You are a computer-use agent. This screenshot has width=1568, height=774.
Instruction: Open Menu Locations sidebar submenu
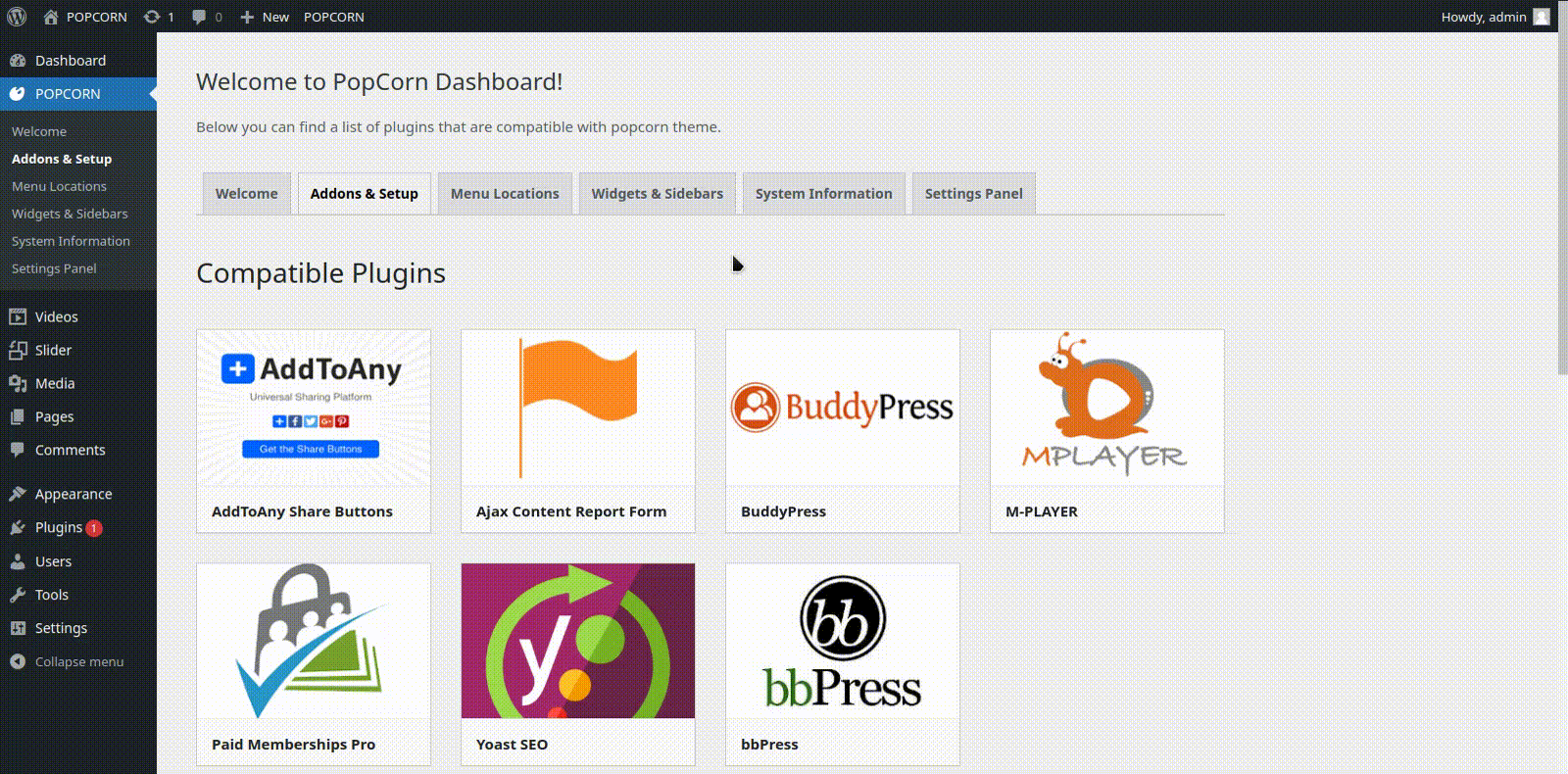pos(59,186)
